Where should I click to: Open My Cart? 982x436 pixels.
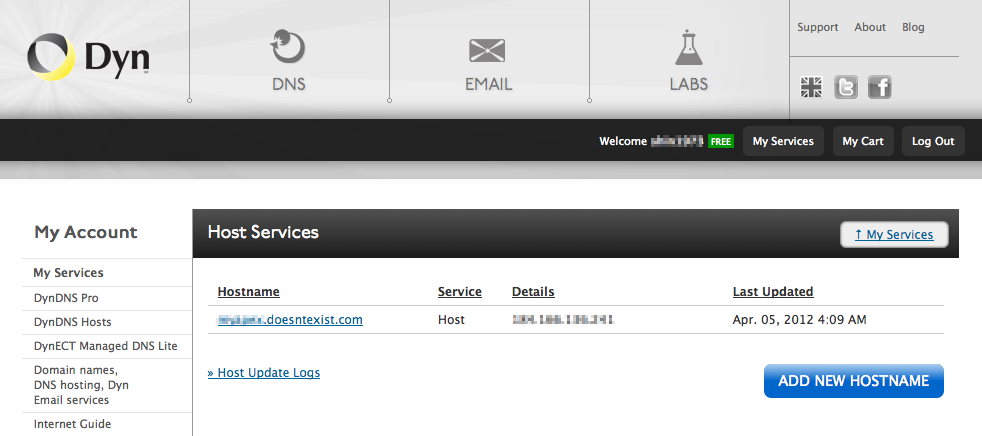click(x=863, y=141)
